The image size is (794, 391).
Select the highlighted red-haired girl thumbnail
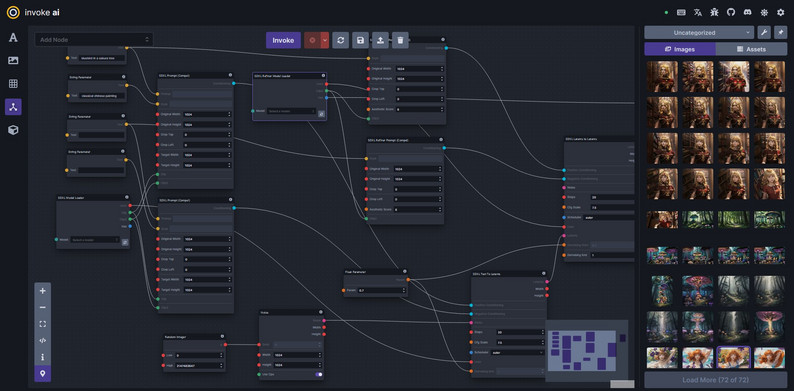coord(734,358)
